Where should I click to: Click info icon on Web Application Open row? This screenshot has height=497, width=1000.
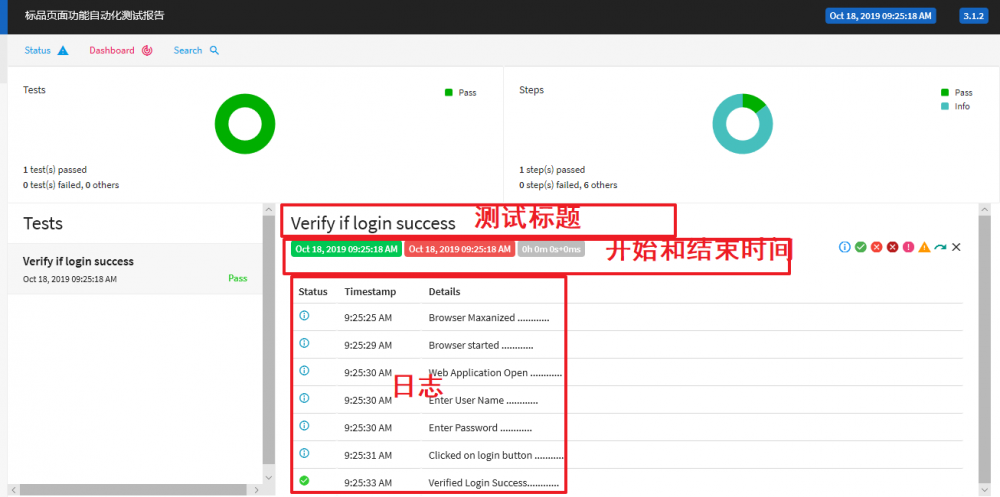click(x=304, y=370)
